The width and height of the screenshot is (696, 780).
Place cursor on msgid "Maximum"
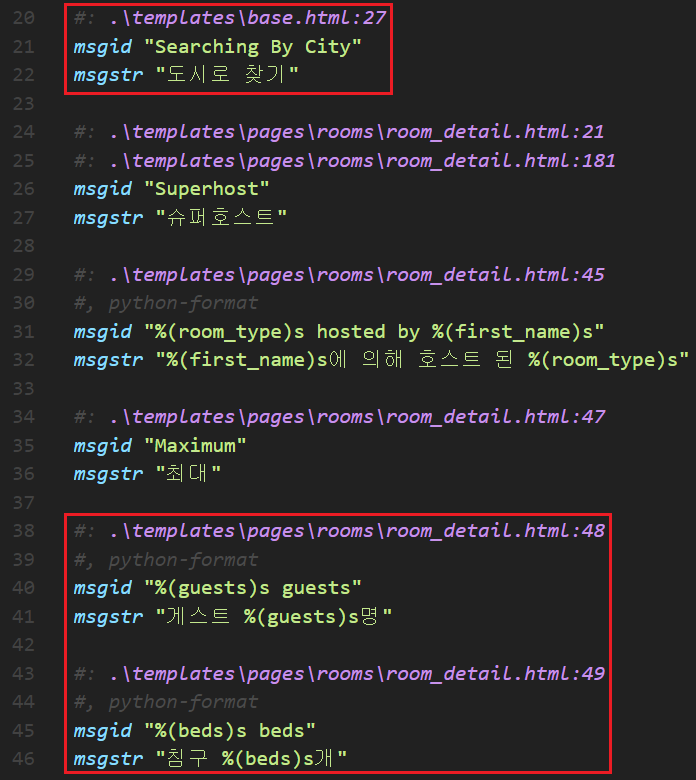point(160,446)
